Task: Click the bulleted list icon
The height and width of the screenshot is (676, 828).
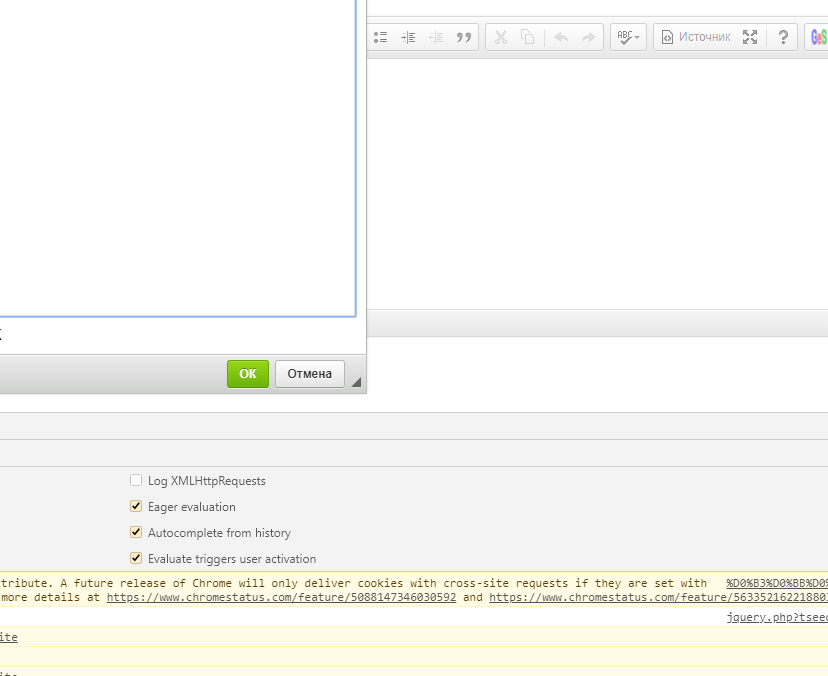Action: [380, 37]
